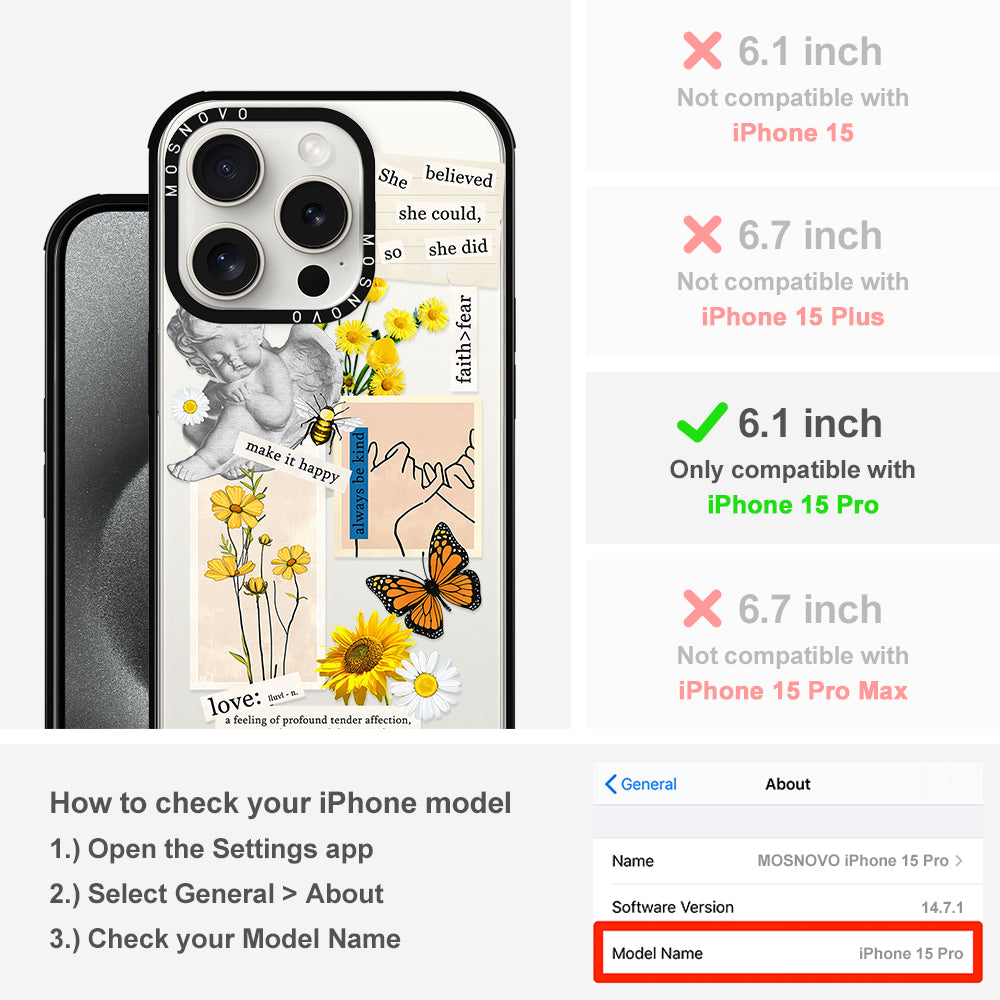The height and width of the screenshot is (1000, 1000).
Task: Click the green iPhone 15 Pro text
Action: click(x=793, y=504)
